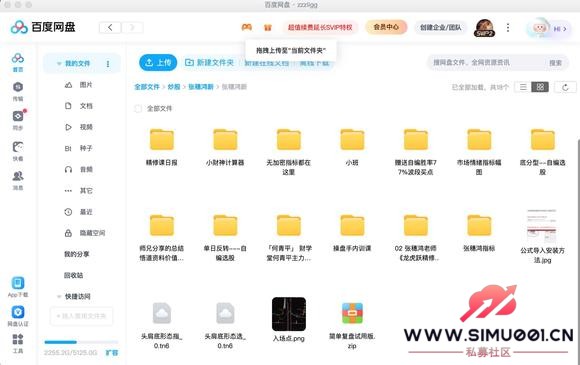
Task: Switch to list view layout
Action: pos(523,87)
